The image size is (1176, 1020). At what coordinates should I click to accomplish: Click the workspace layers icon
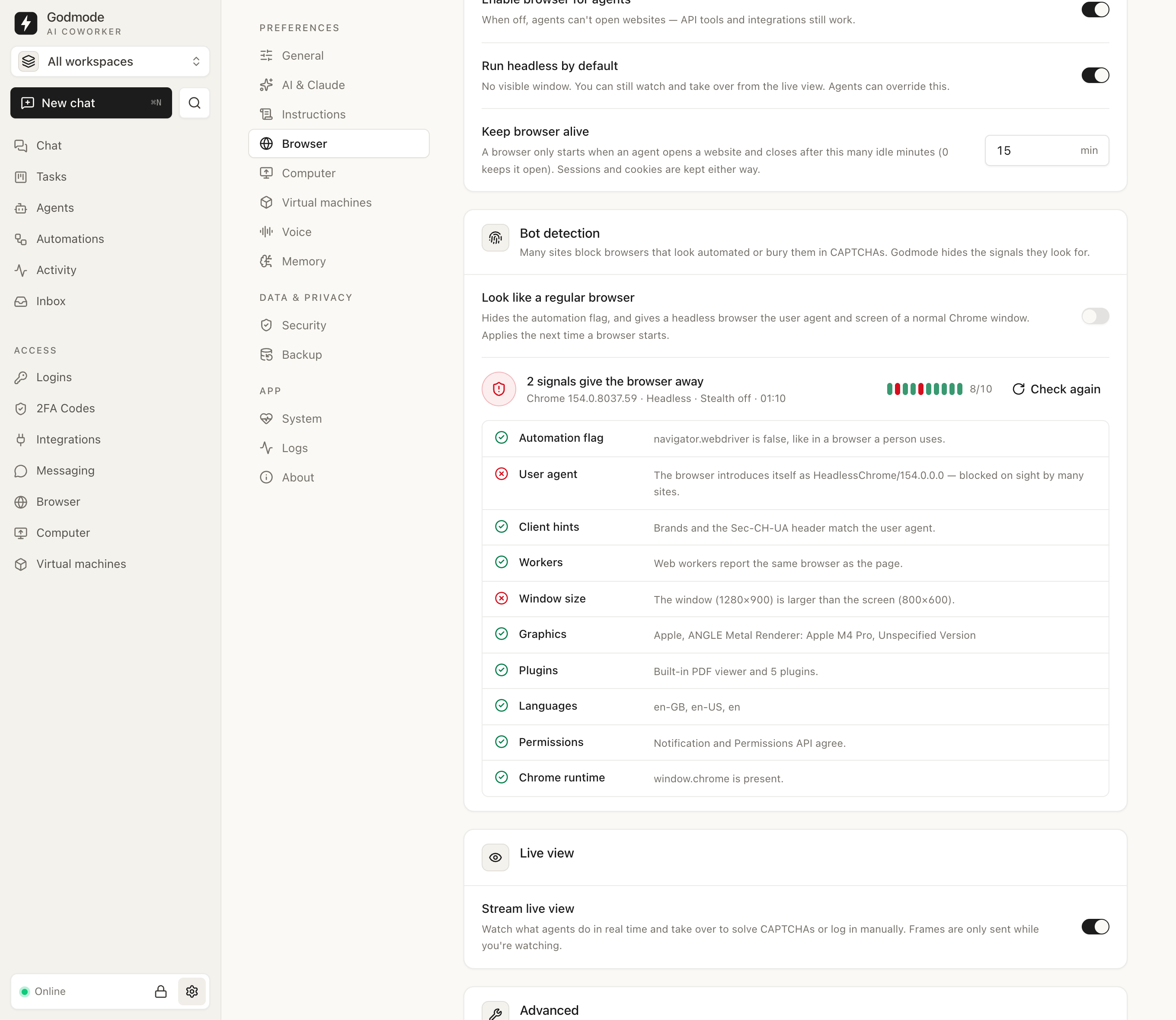29,61
